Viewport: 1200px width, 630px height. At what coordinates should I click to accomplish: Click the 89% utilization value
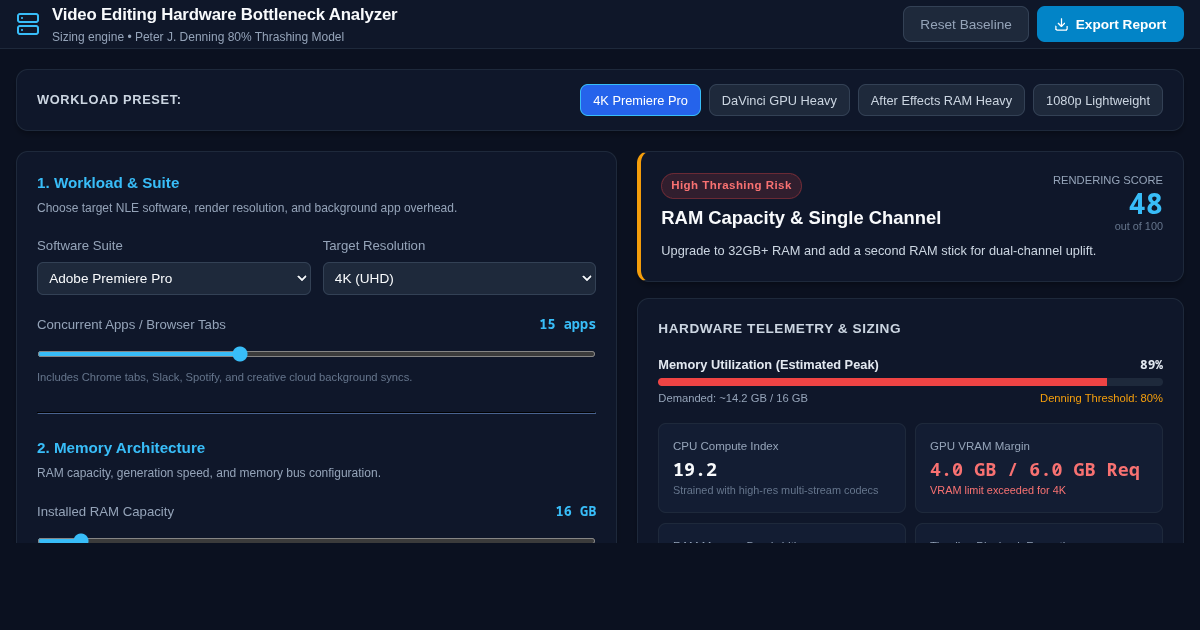coord(1151,365)
